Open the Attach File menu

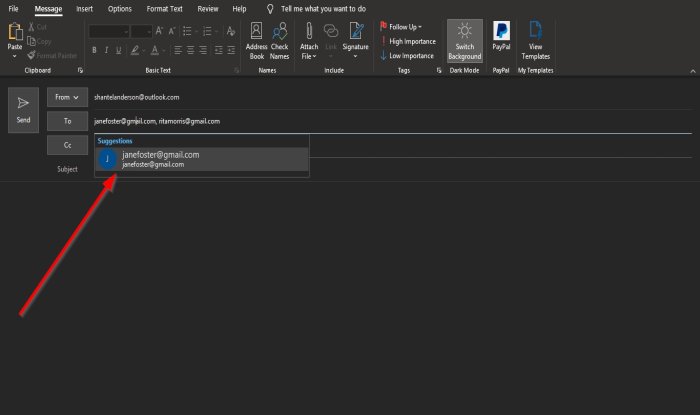coord(309,41)
